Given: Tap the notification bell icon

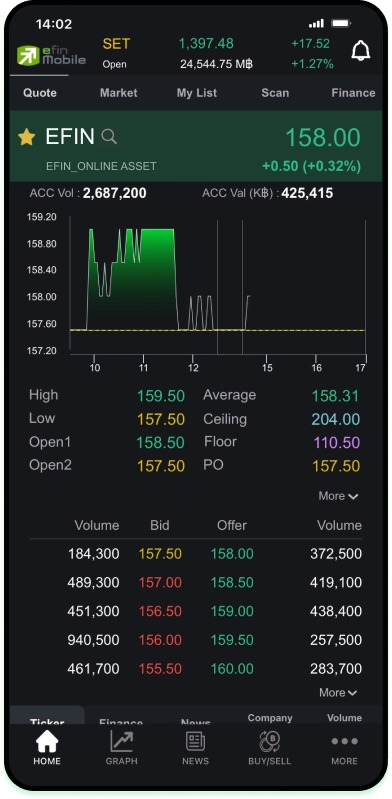Looking at the screenshot, I should (x=360, y=51).
